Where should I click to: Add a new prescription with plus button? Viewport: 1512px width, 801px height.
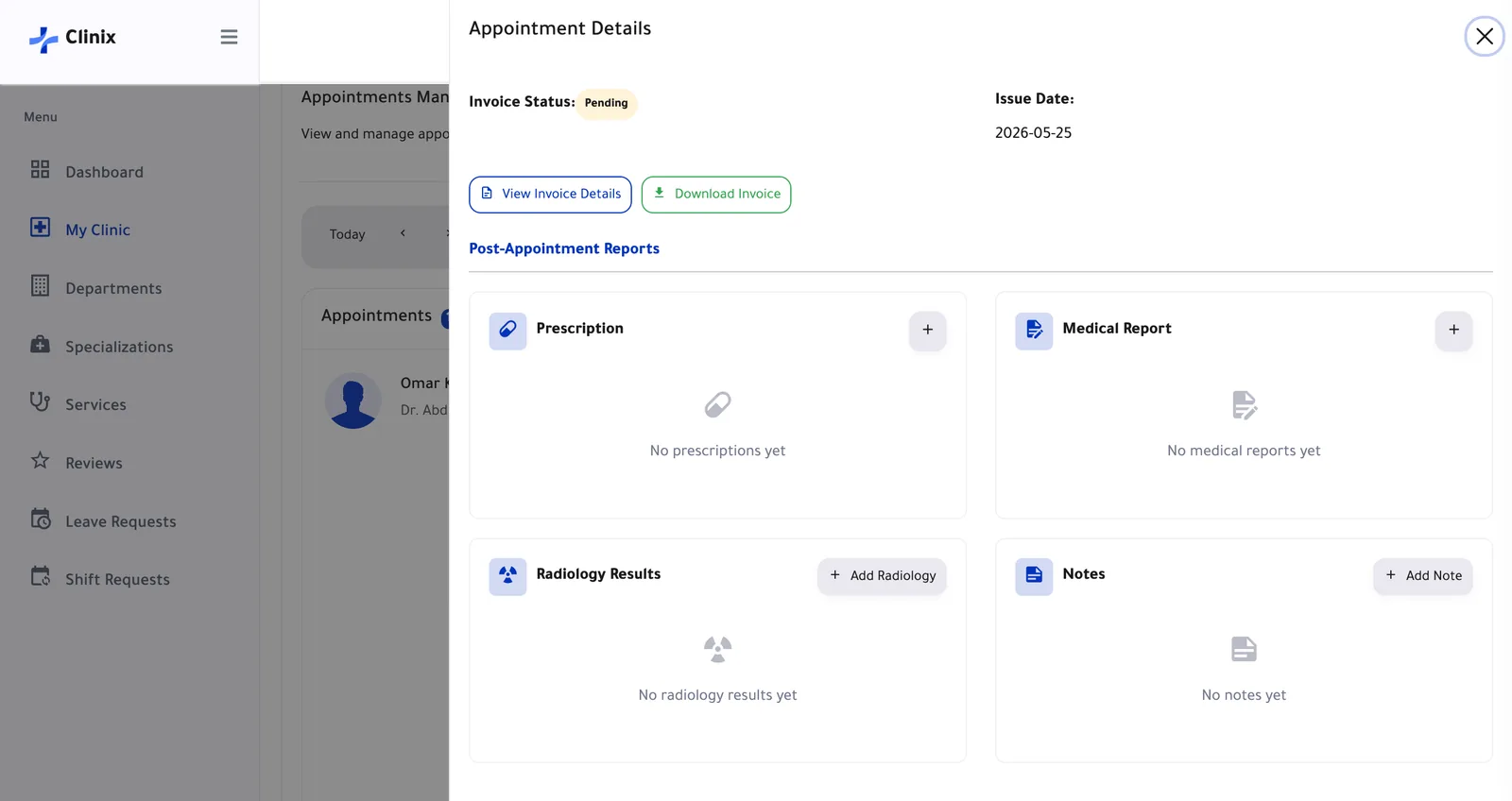click(x=928, y=331)
